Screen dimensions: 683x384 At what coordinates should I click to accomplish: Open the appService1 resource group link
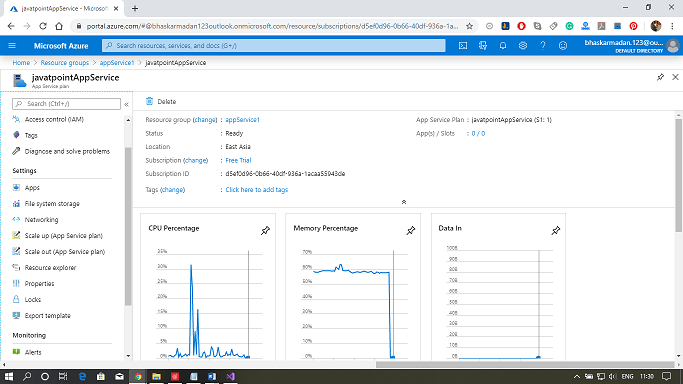click(242, 120)
